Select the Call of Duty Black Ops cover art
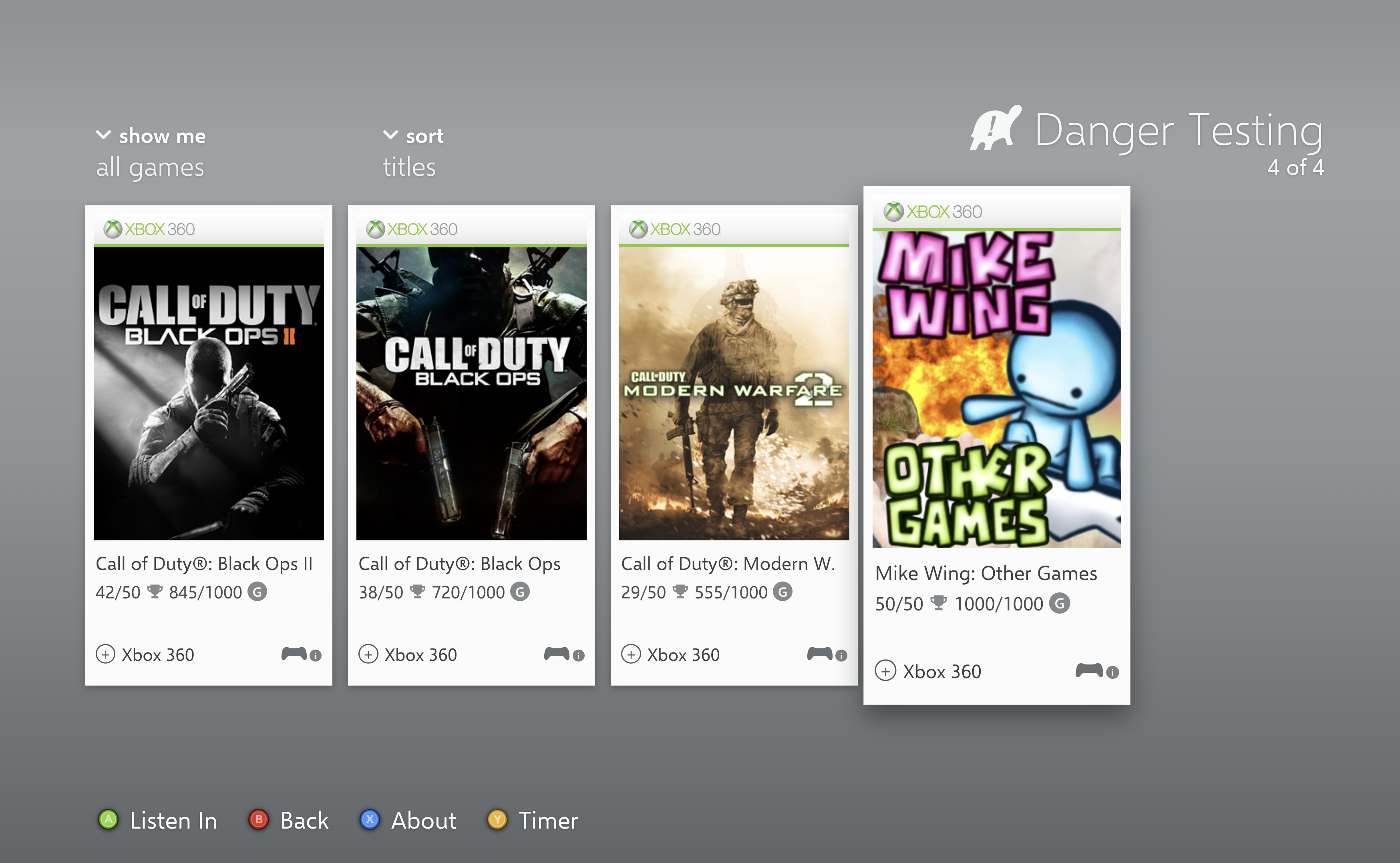The image size is (1400, 863). pyautogui.click(x=472, y=394)
